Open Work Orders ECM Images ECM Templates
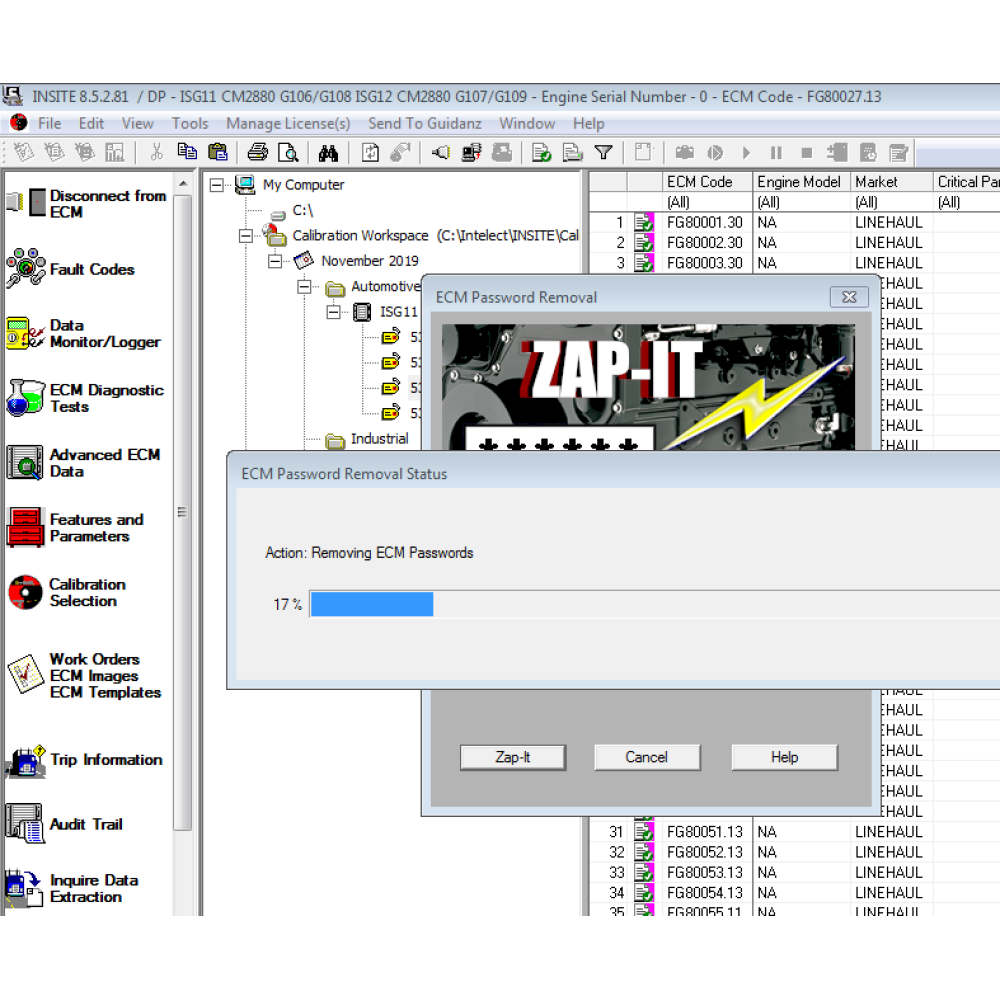 click(84, 675)
